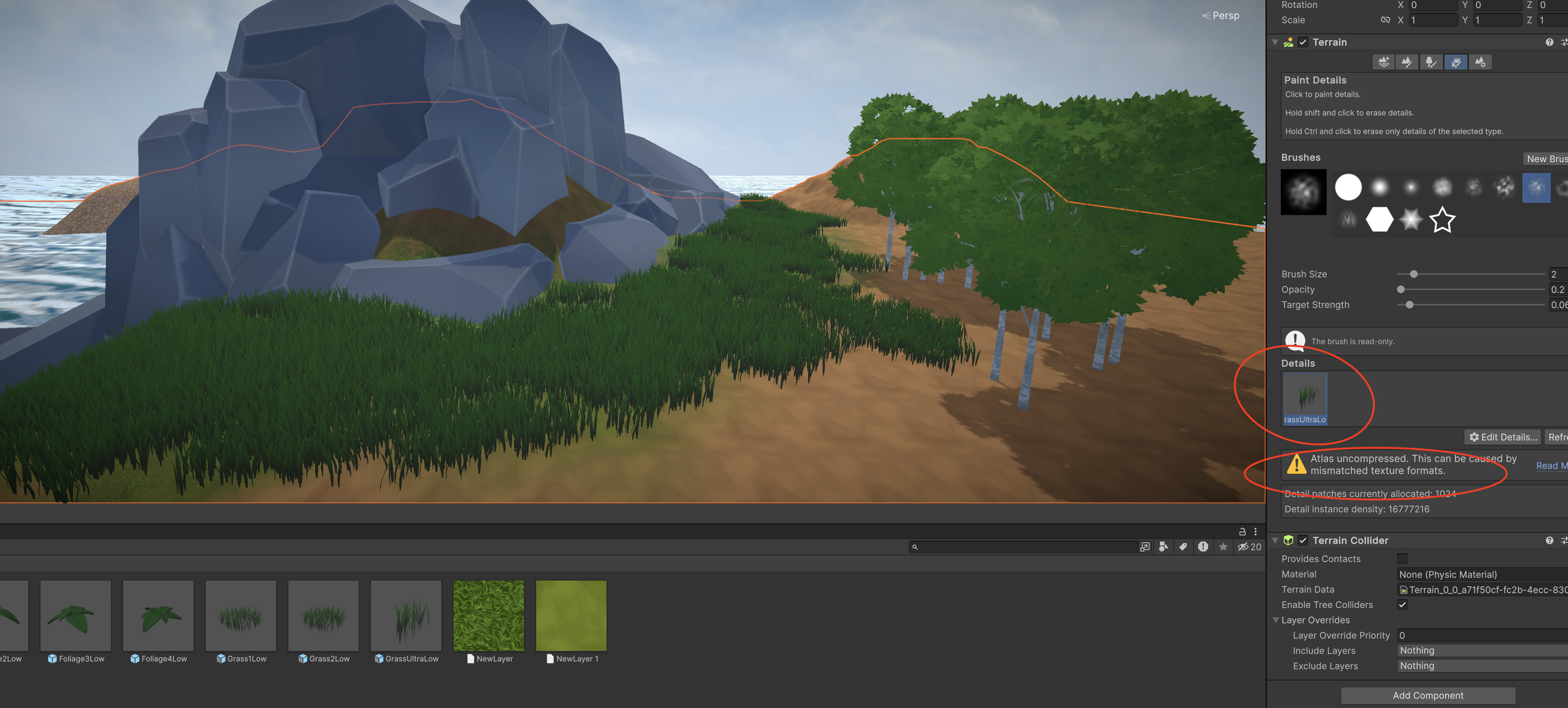Select the soft round brush
The image size is (1568, 708).
pos(1380,187)
